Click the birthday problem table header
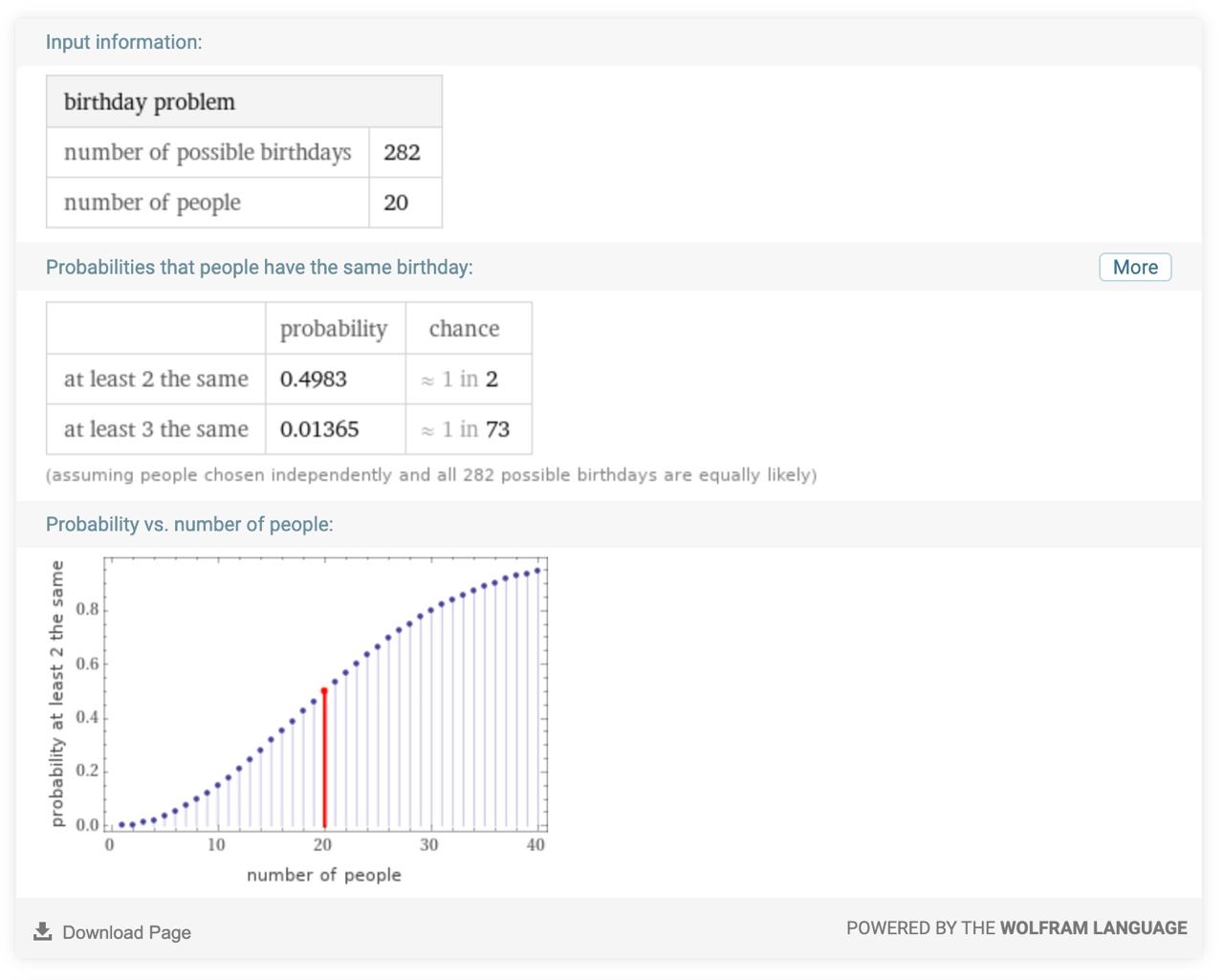1224x980 pixels. click(x=244, y=101)
